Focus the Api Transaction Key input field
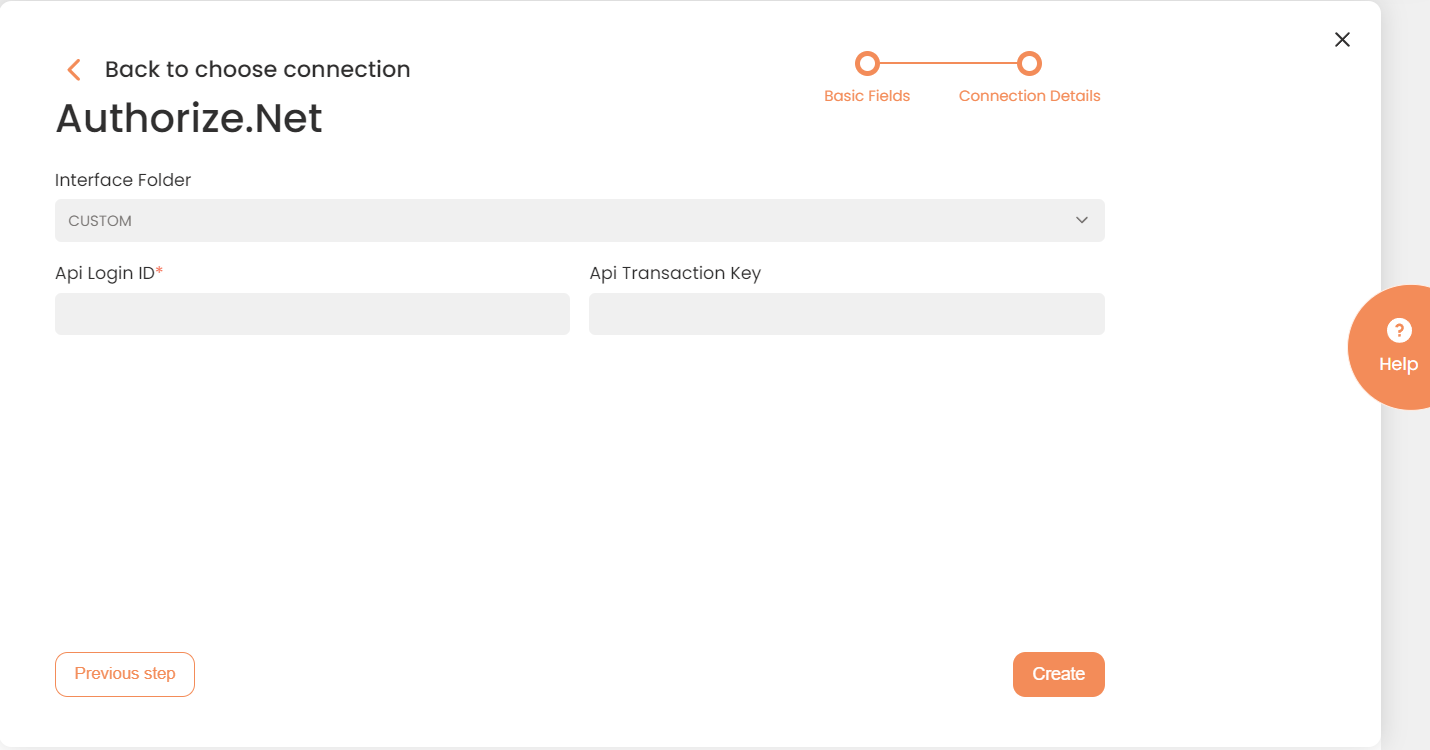The image size is (1430, 750). coord(847,314)
